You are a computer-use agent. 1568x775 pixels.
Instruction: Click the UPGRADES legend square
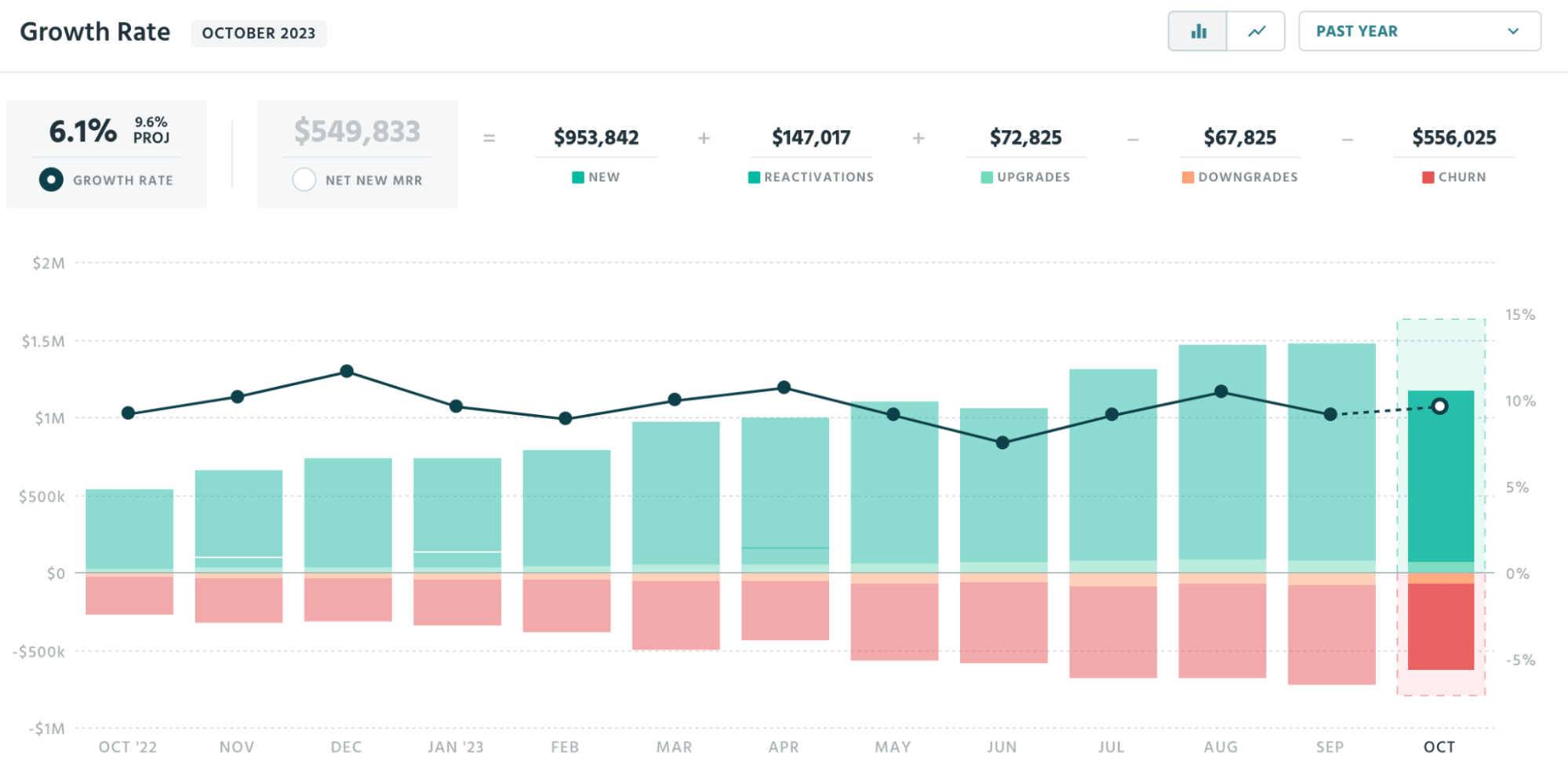click(x=985, y=177)
